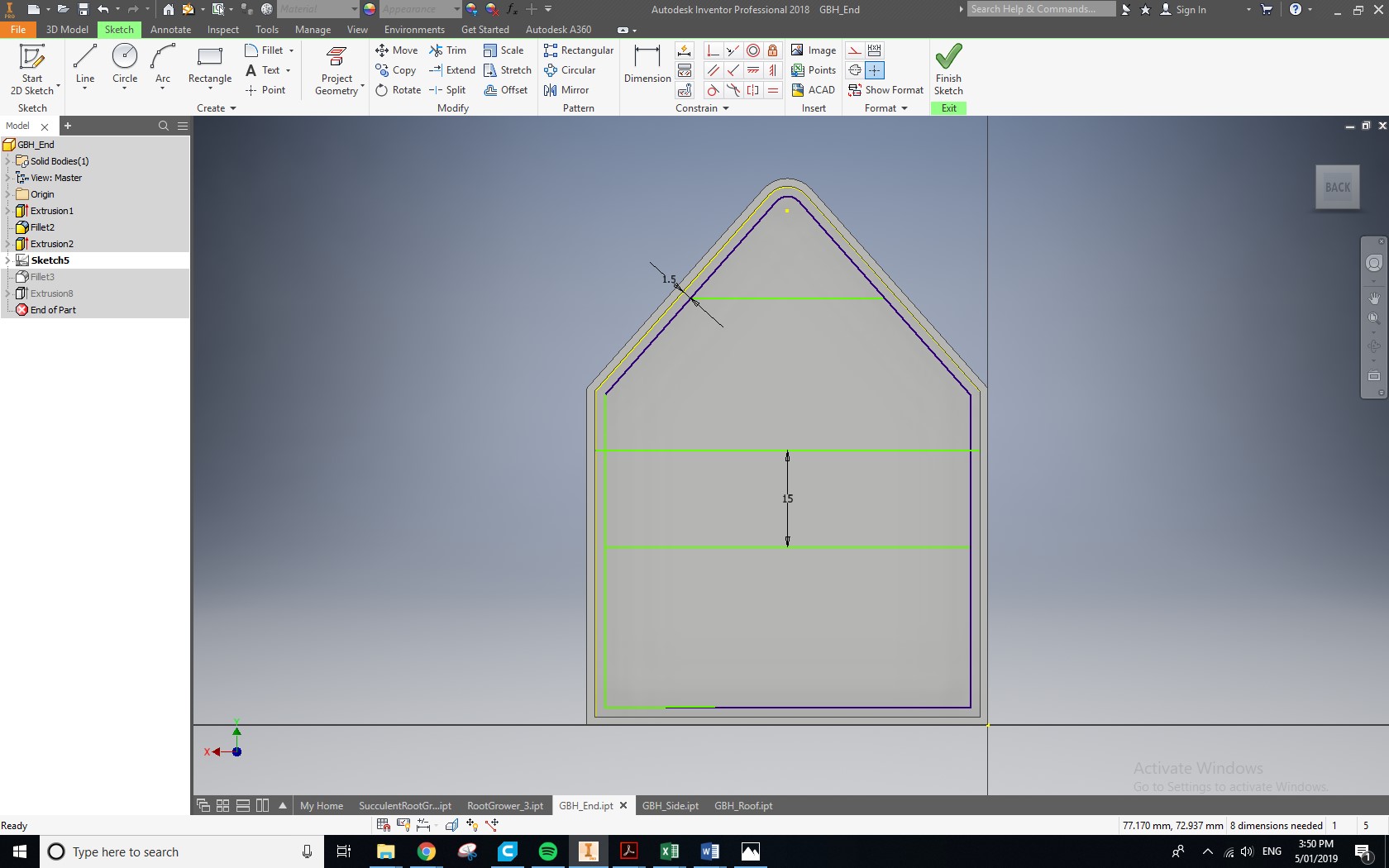Viewport: 1389px width, 868px height.
Task: Open Spotify from the Windows taskbar
Action: pyautogui.click(x=547, y=851)
